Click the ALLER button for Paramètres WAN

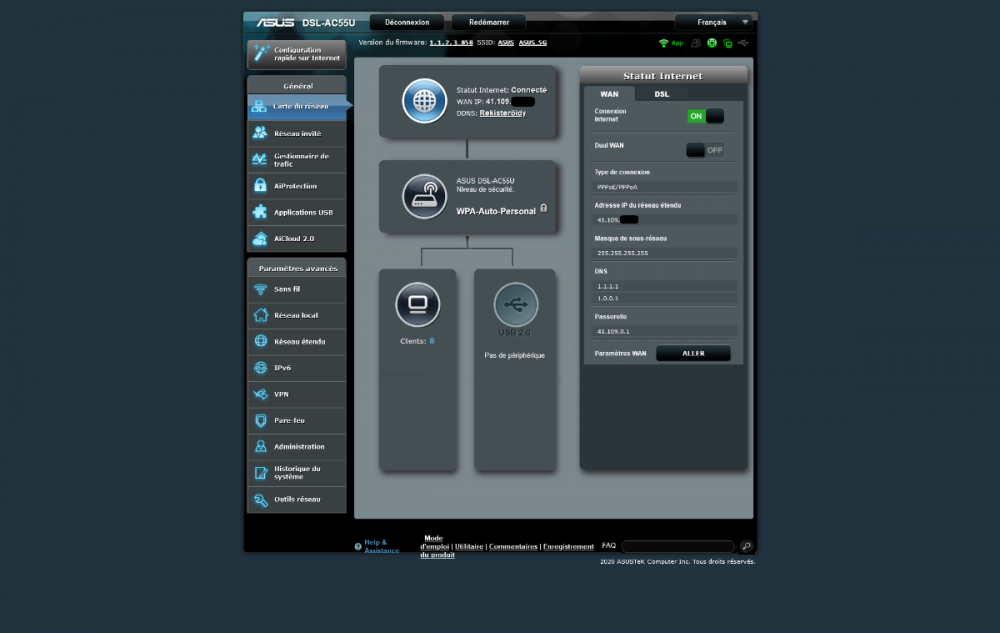[693, 353]
